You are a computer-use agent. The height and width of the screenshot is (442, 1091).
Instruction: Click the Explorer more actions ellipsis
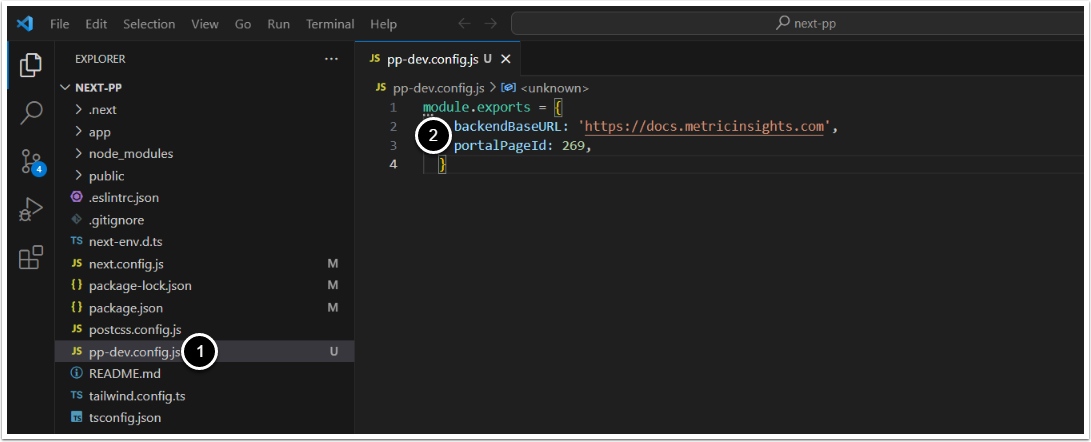[x=331, y=59]
